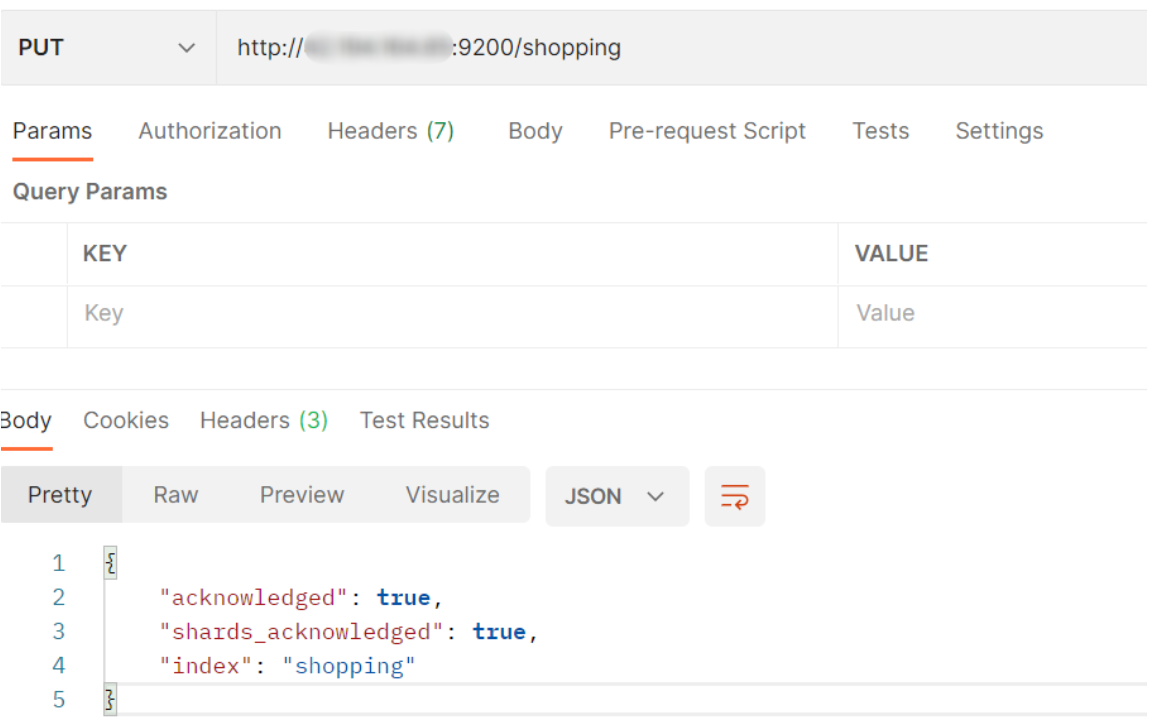This screenshot has width=1171, height=722.
Task: Open the response Headers (3) tab
Action: [x=264, y=420]
